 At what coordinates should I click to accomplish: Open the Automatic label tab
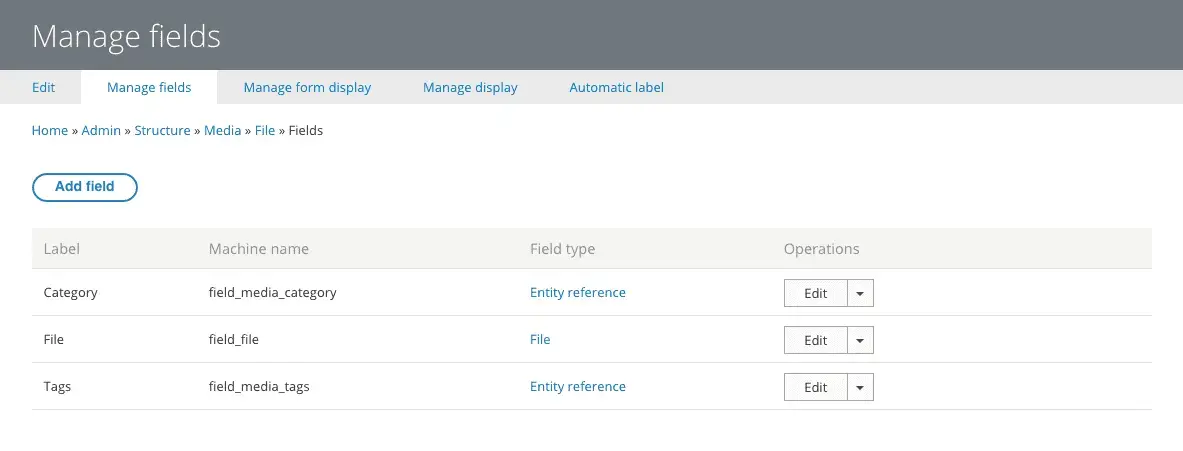[616, 87]
